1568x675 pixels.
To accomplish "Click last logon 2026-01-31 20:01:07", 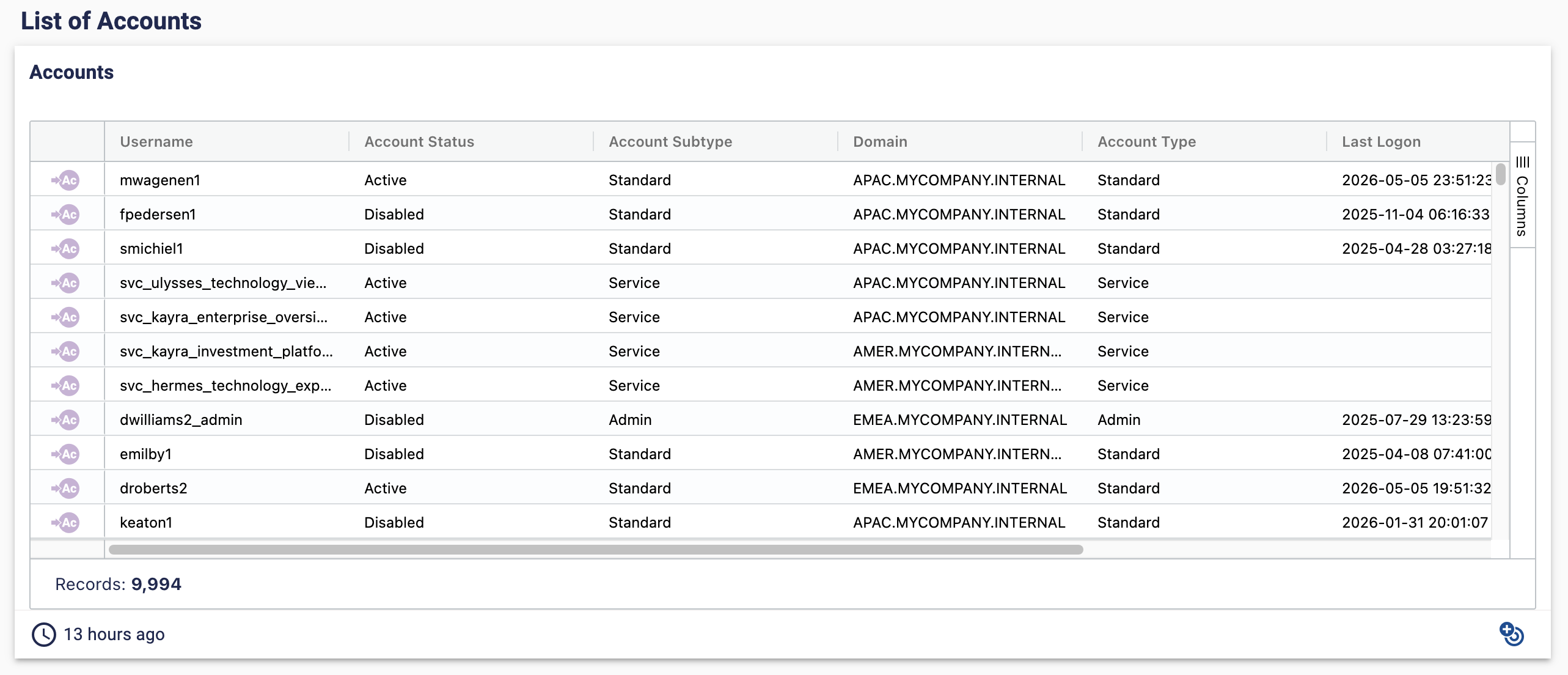I will [x=1415, y=523].
